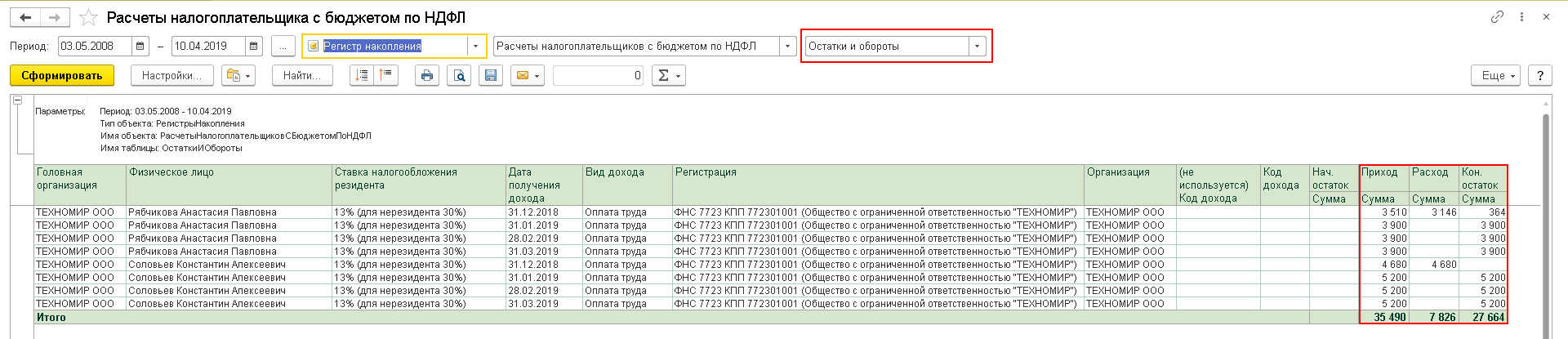Expand the Остатки и обороты dropdown
The height and width of the screenshot is (339, 1568).
pyautogui.click(x=977, y=47)
